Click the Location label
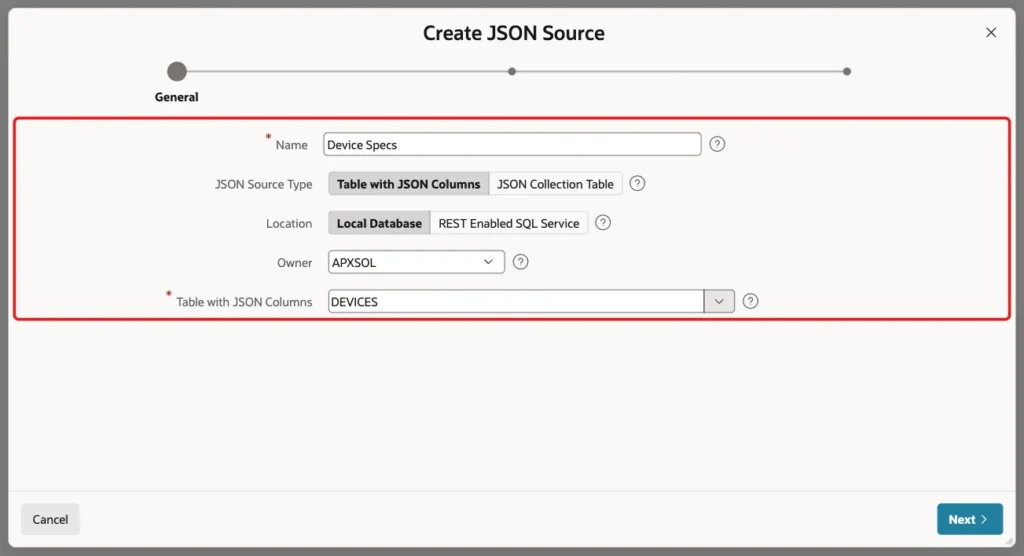The height and width of the screenshot is (556, 1024). pyautogui.click(x=289, y=223)
